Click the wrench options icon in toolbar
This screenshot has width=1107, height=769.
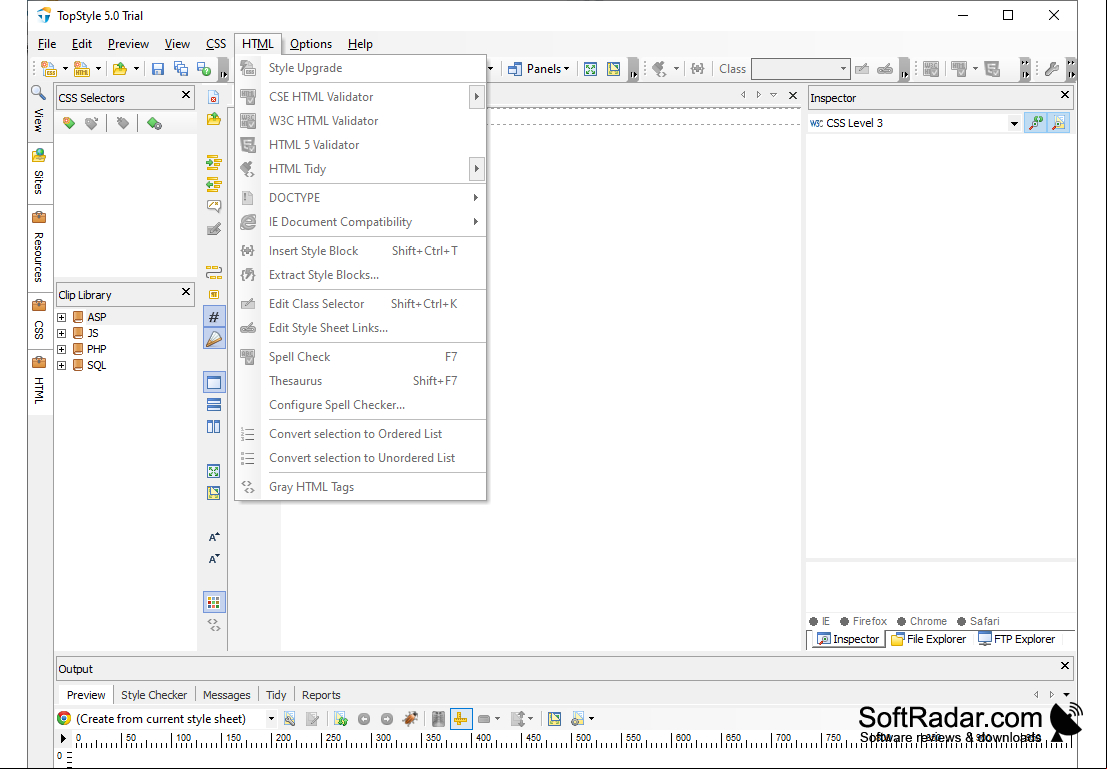(x=1051, y=68)
